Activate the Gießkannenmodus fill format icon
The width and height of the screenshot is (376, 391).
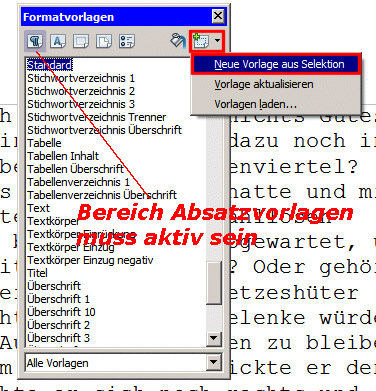point(178,41)
